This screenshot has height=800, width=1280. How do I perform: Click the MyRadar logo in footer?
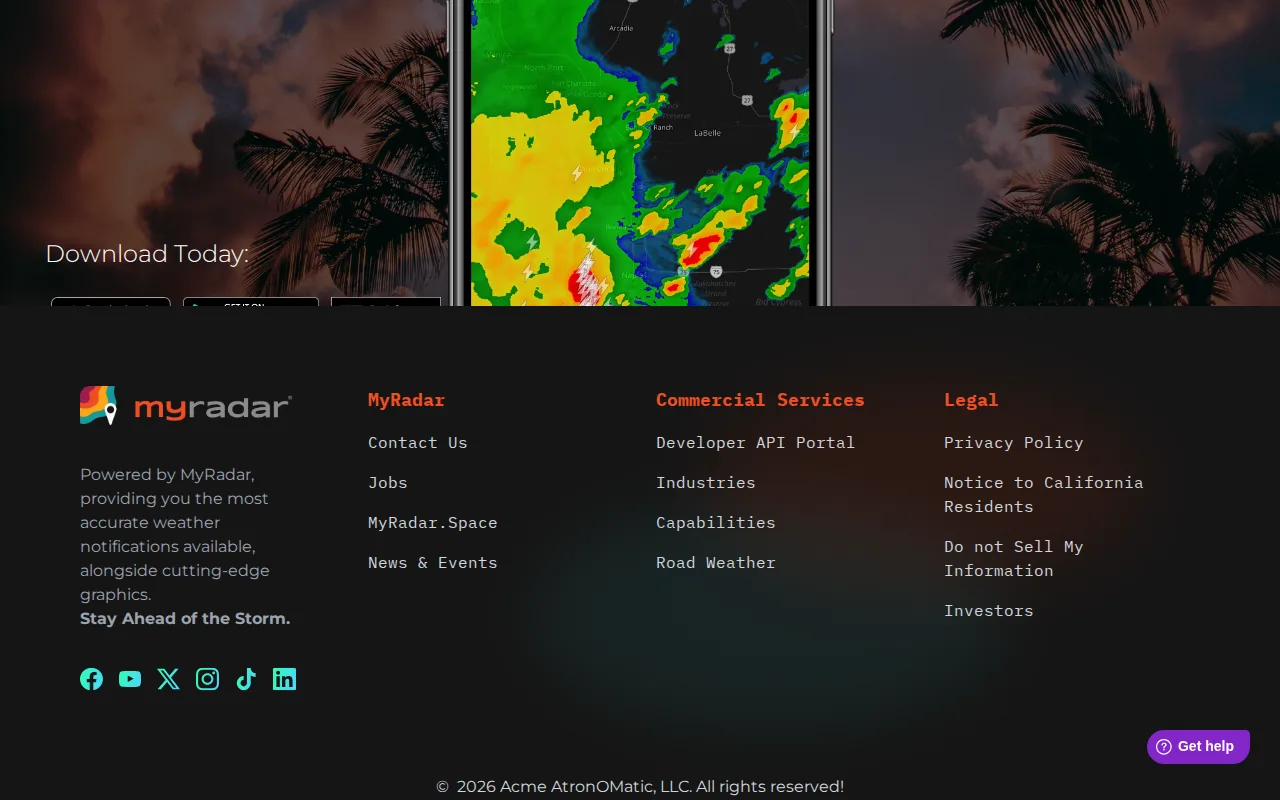coord(186,405)
